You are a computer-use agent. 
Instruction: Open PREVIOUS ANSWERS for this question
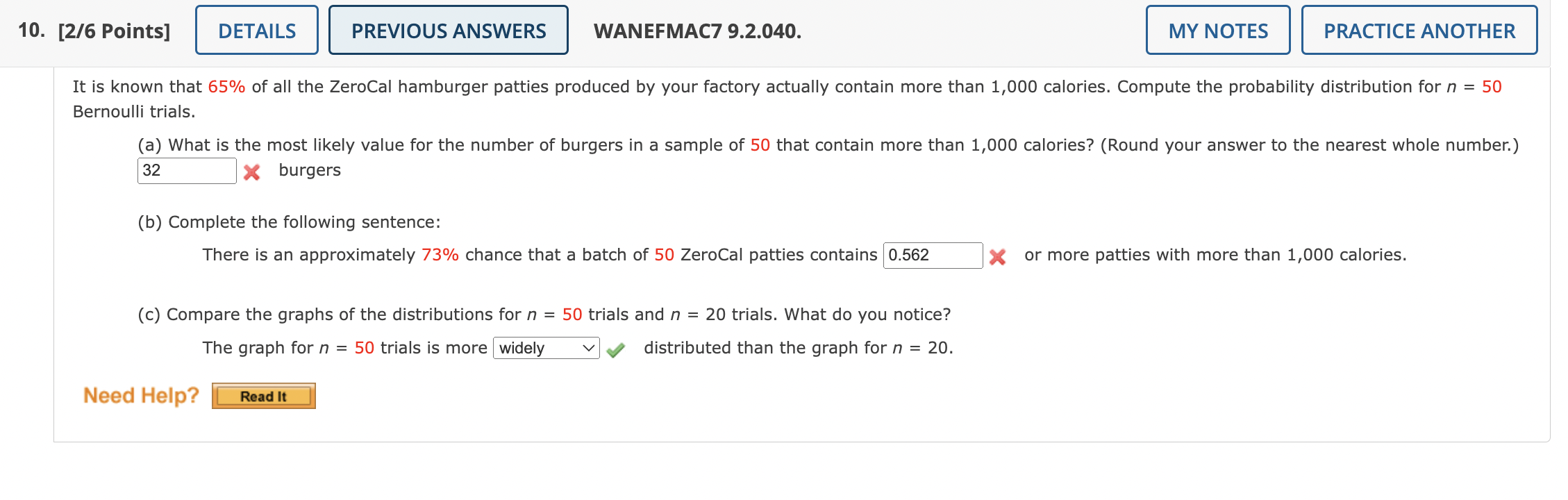(x=448, y=30)
